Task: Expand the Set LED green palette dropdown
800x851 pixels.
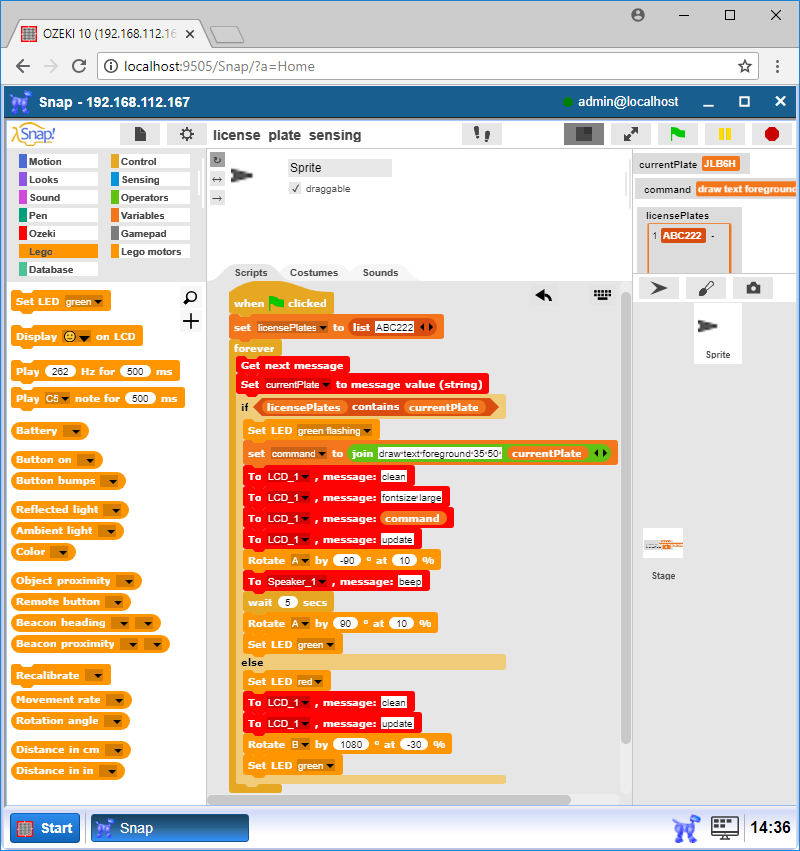Action: 98,302
